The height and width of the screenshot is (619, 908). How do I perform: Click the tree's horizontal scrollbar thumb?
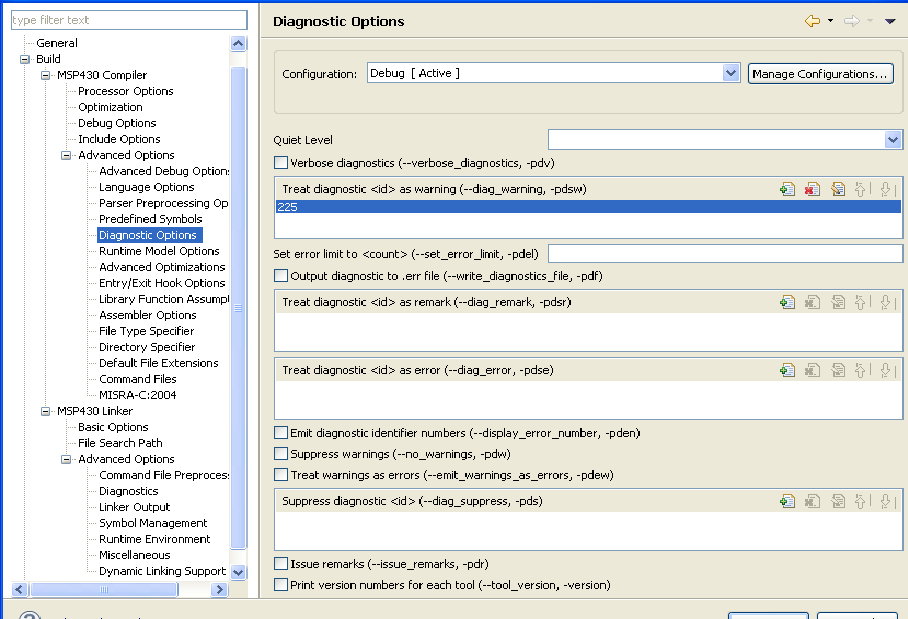[x=104, y=590]
